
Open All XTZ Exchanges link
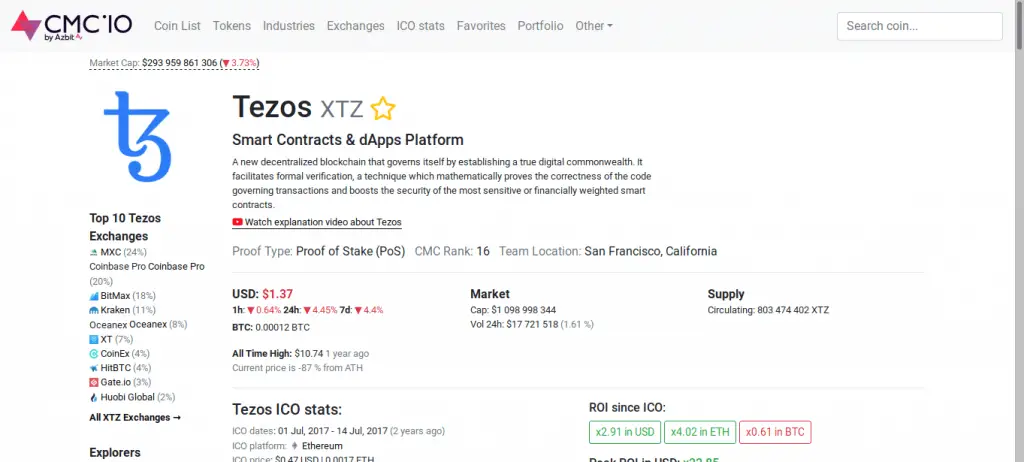135,417
